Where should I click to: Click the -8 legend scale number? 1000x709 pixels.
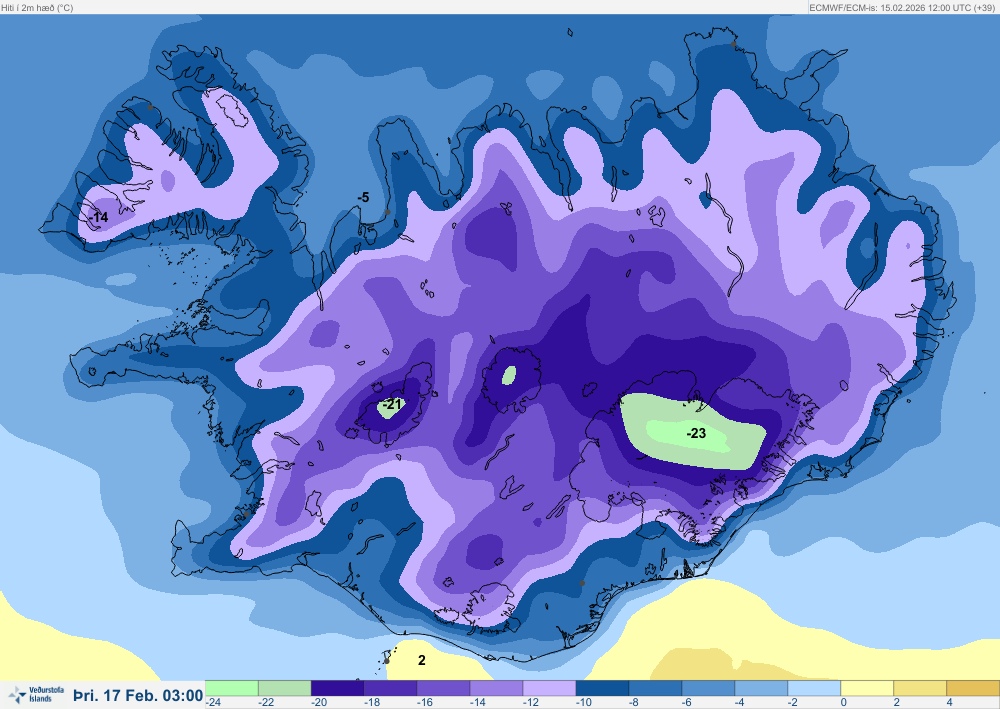pyautogui.click(x=635, y=703)
